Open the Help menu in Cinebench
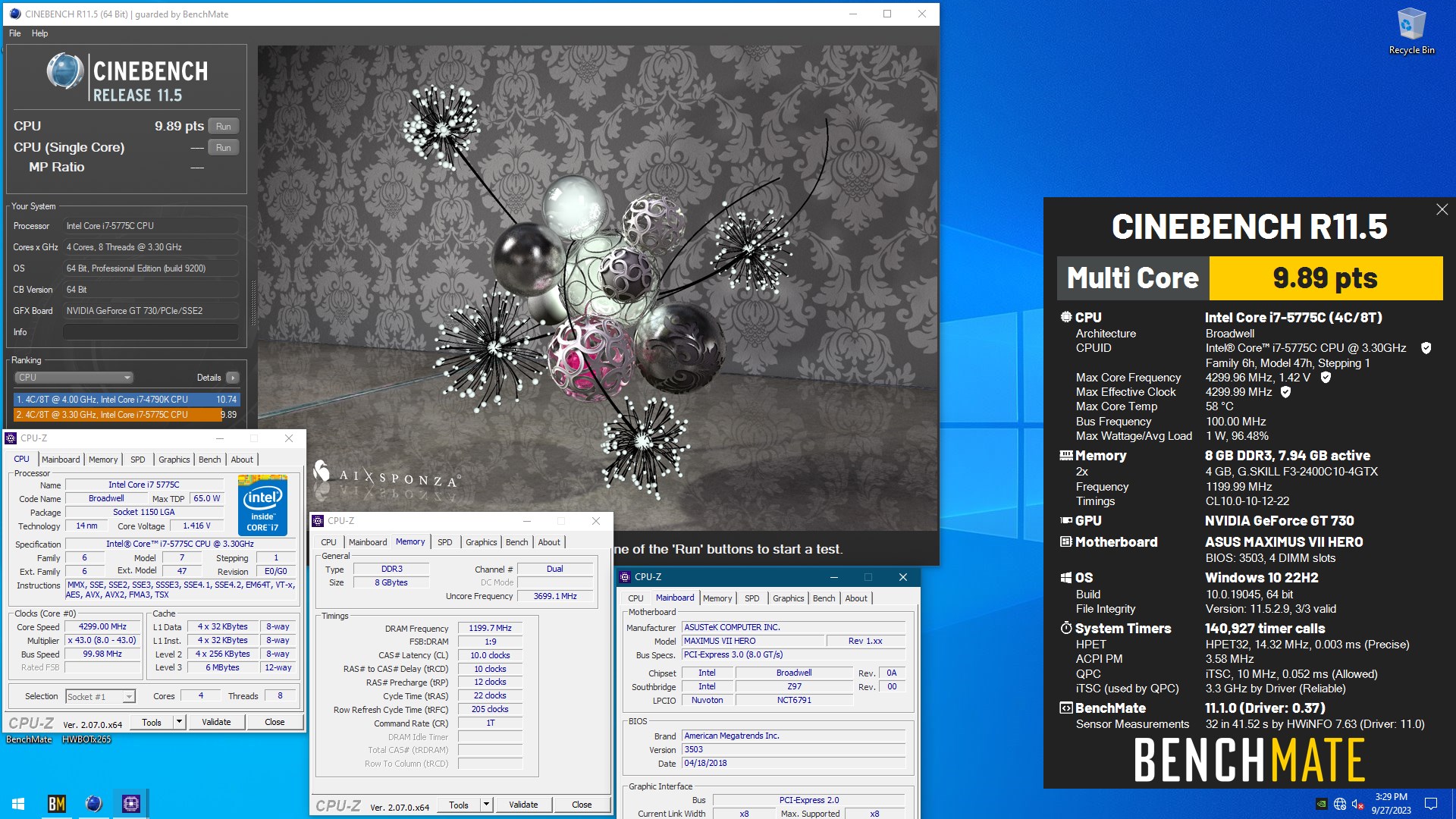 [x=39, y=33]
